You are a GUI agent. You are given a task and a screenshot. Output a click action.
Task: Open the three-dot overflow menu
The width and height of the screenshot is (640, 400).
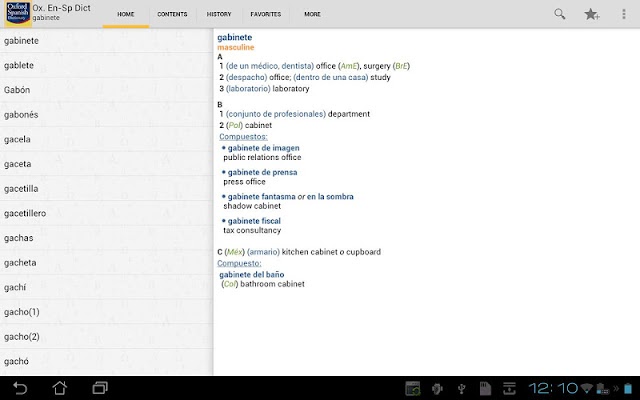click(x=624, y=14)
